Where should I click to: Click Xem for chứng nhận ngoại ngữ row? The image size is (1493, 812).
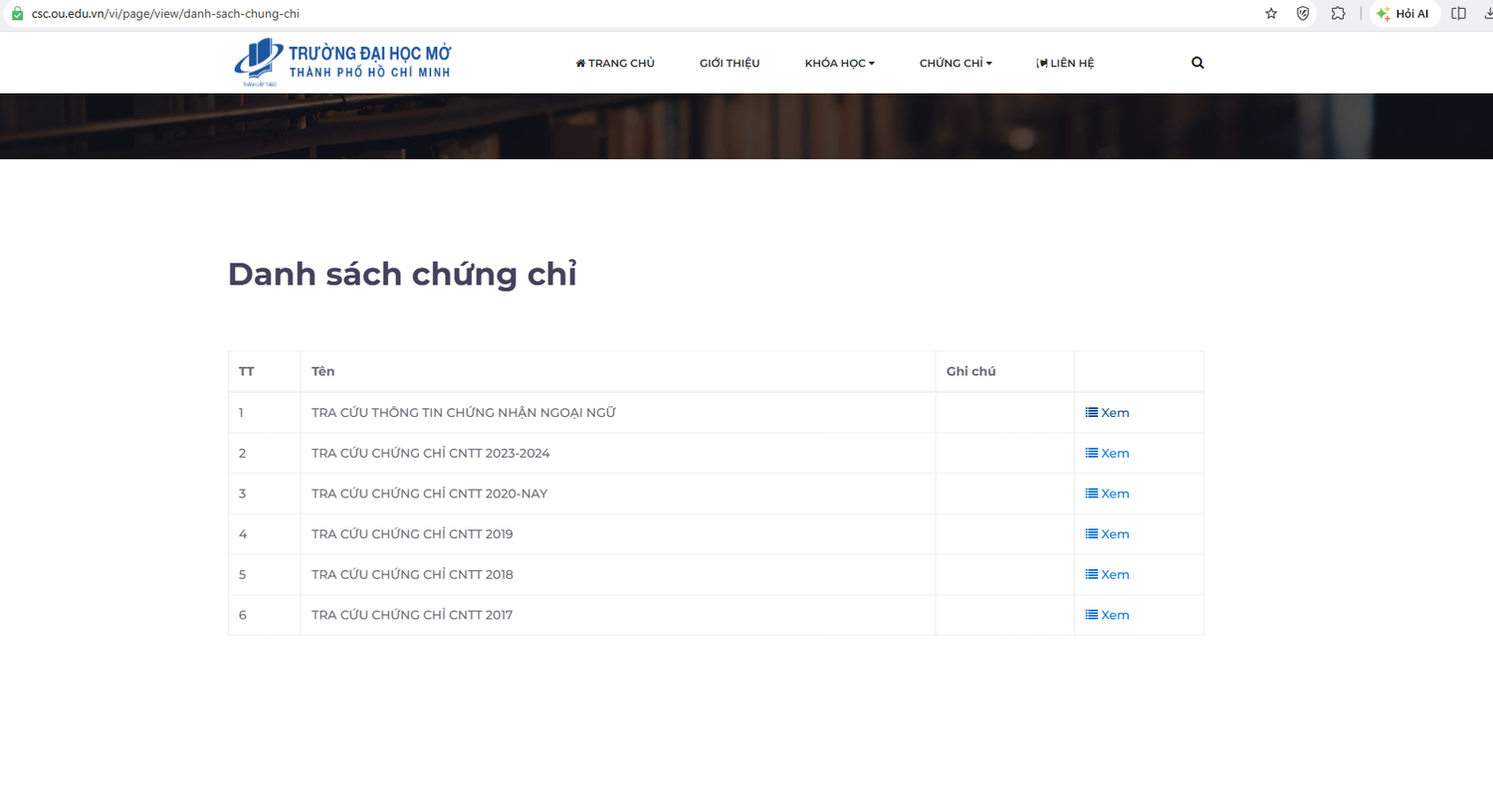point(1107,413)
